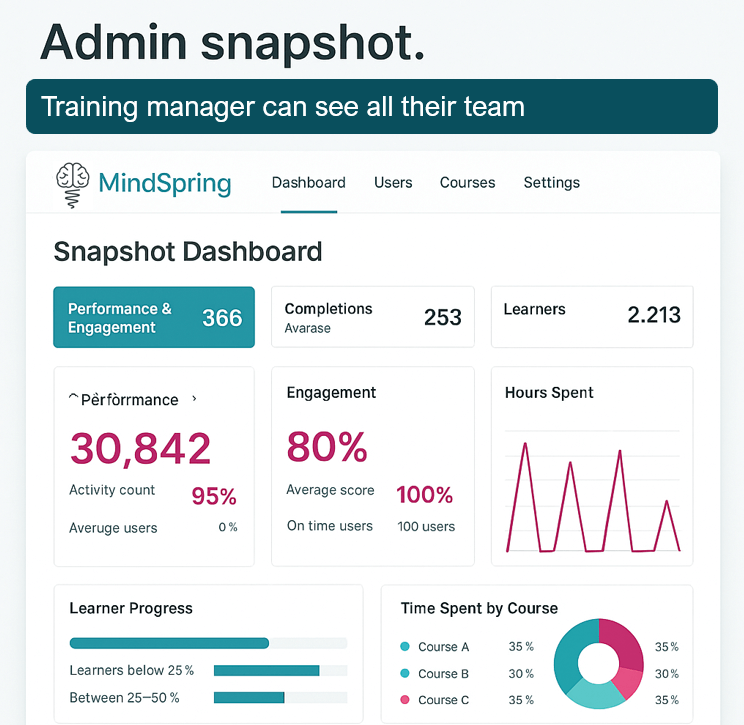Click the Course A teal legend dot

(x=405, y=647)
